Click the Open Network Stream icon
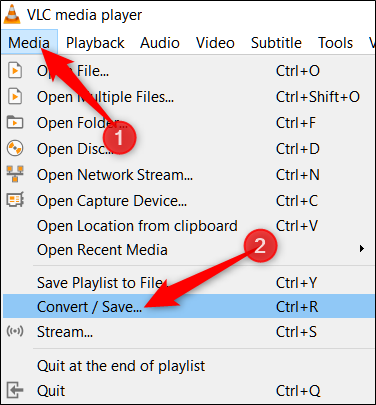The height and width of the screenshot is (405, 376). pos(15,174)
